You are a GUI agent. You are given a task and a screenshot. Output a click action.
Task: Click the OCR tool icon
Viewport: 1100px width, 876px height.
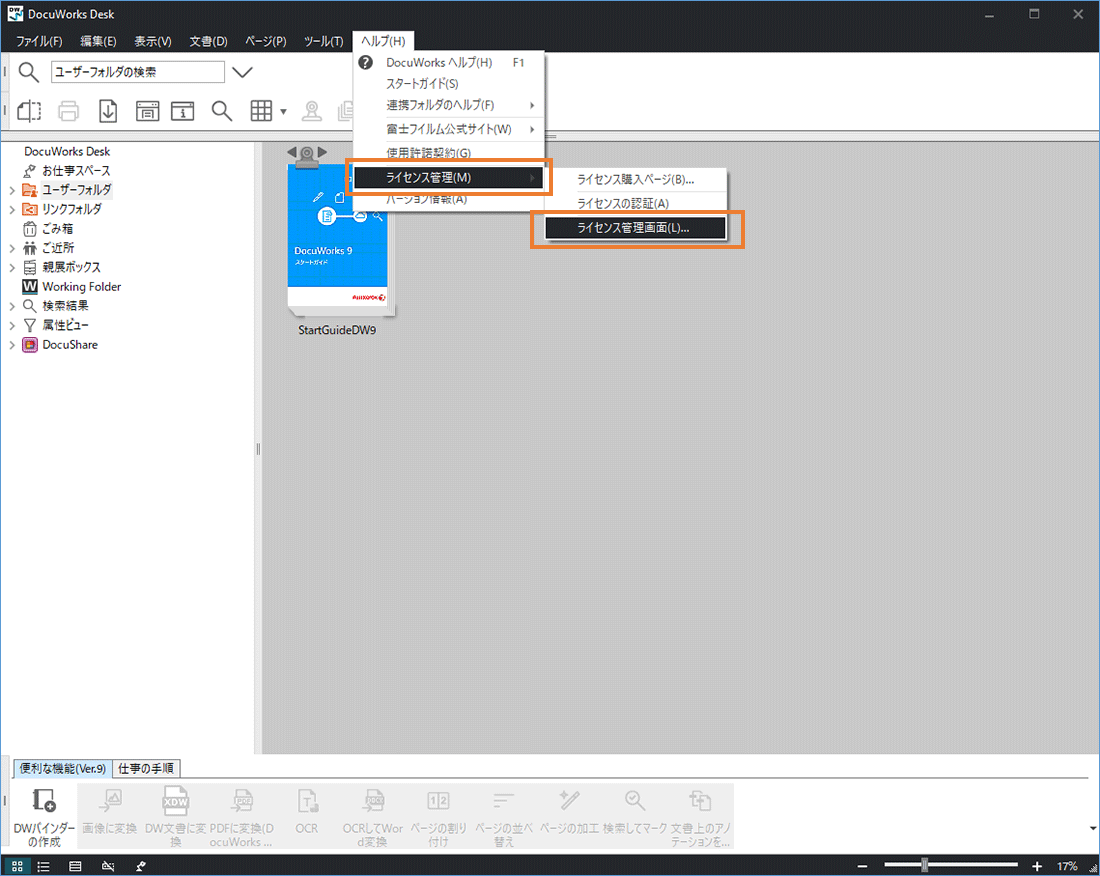tap(307, 800)
